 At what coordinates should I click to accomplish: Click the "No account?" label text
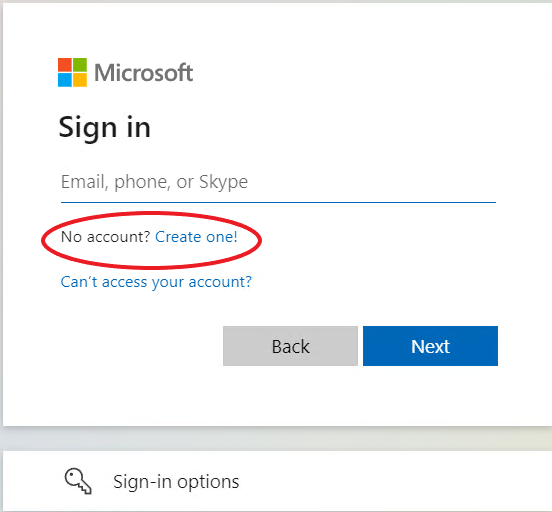click(x=106, y=237)
